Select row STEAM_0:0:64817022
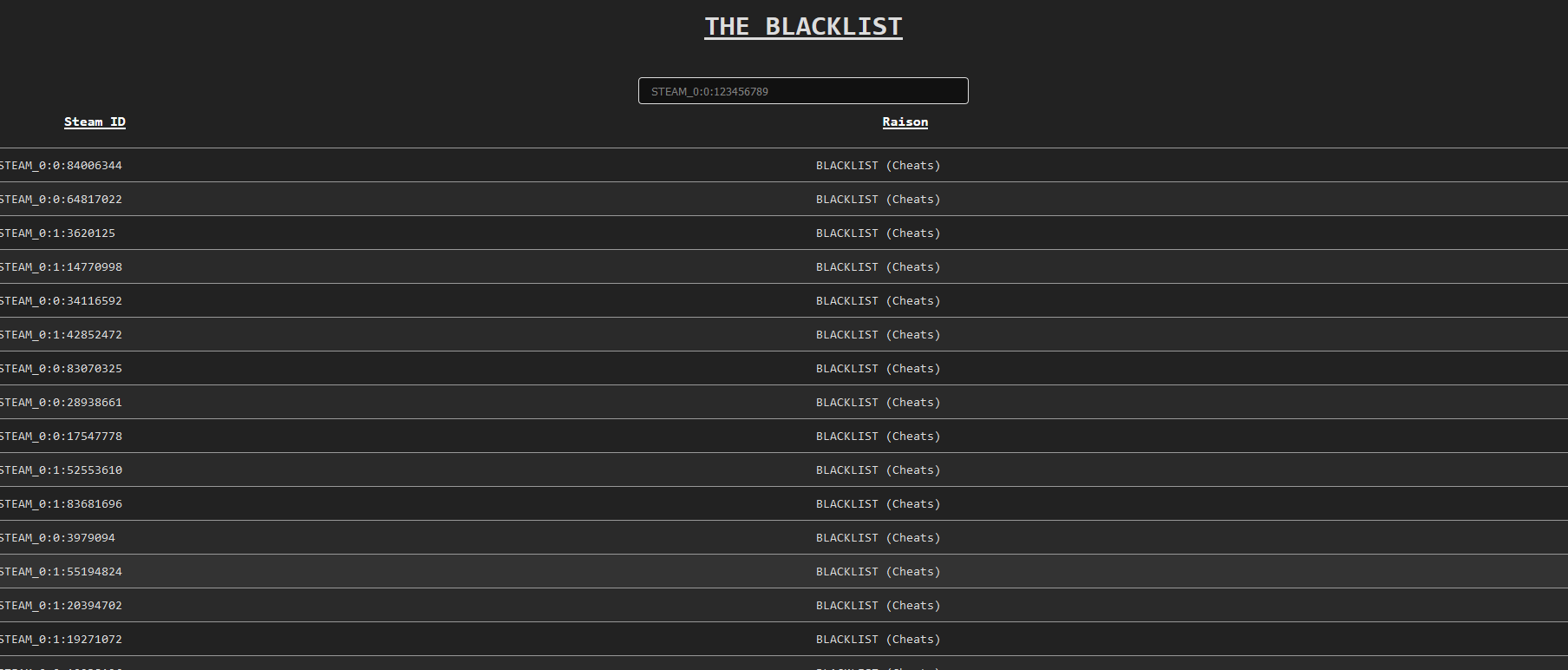 [784, 199]
